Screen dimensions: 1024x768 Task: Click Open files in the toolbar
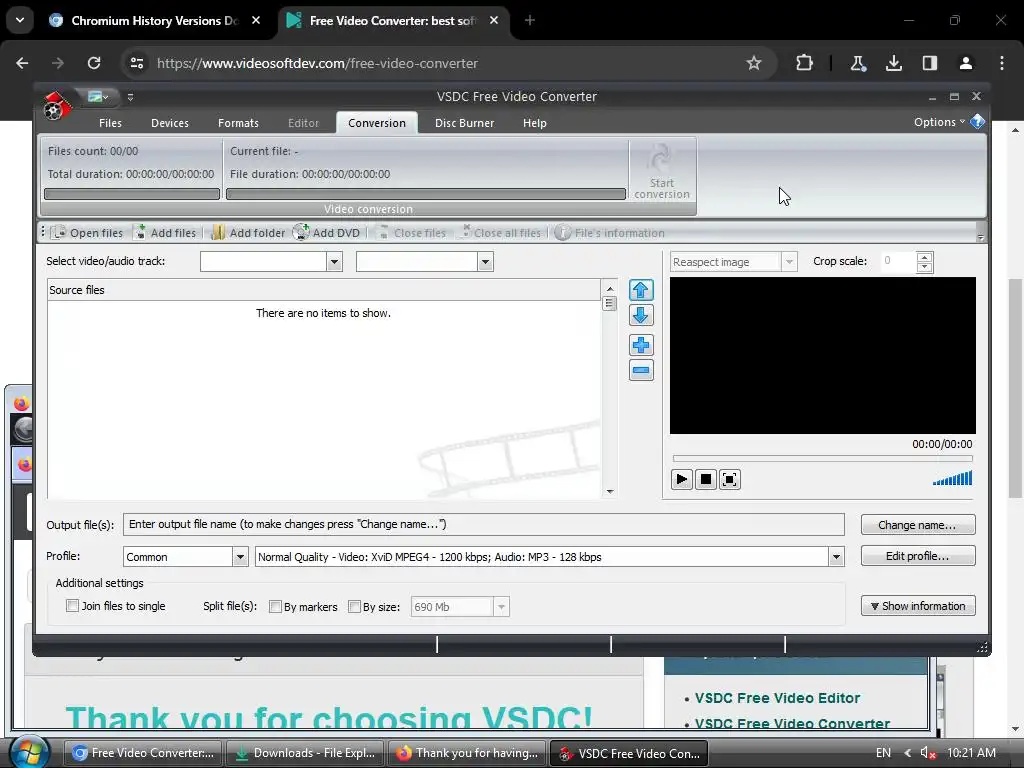point(87,232)
